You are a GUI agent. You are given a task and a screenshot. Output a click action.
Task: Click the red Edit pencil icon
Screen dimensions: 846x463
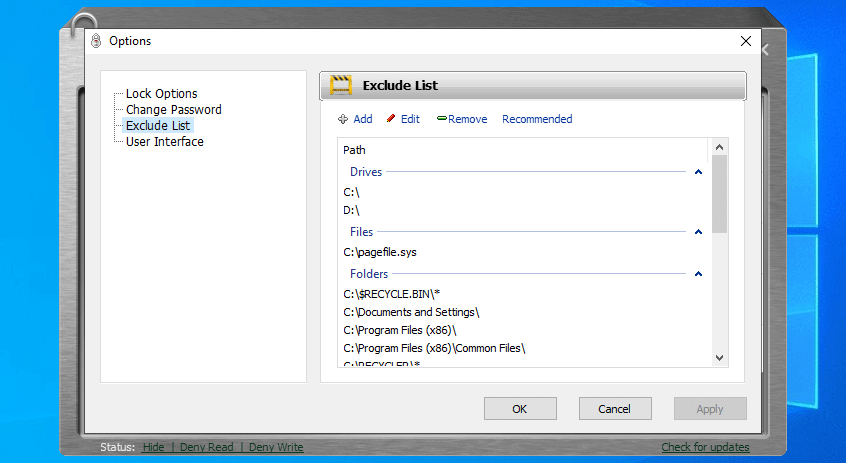click(391, 119)
